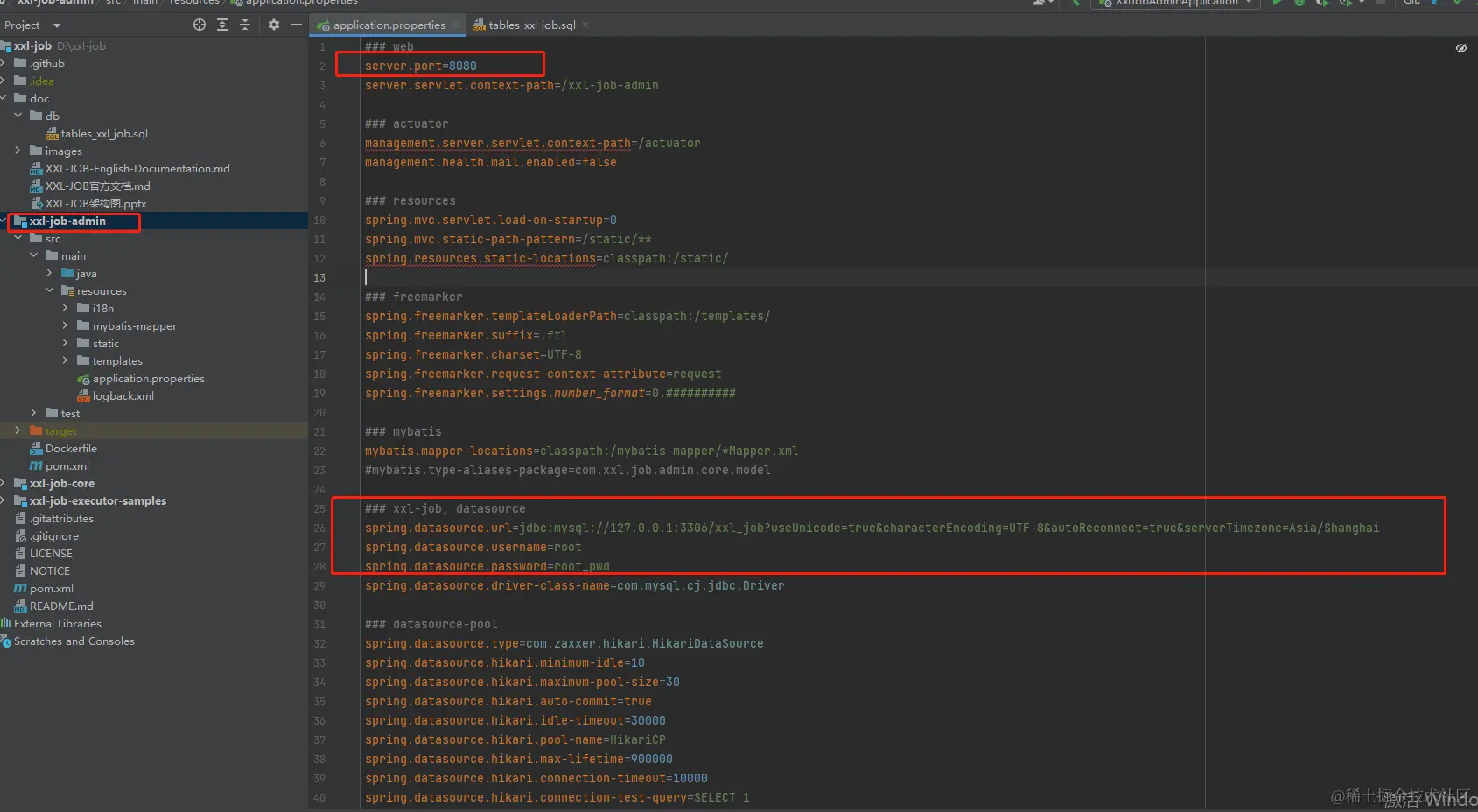Close the application.properties tab
Image resolution: width=1478 pixels, height=812 pixels.
[456, 24]
